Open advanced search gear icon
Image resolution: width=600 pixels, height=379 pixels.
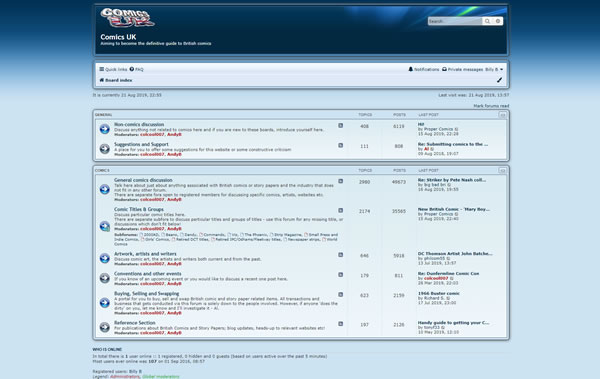(x=498, y=21)
